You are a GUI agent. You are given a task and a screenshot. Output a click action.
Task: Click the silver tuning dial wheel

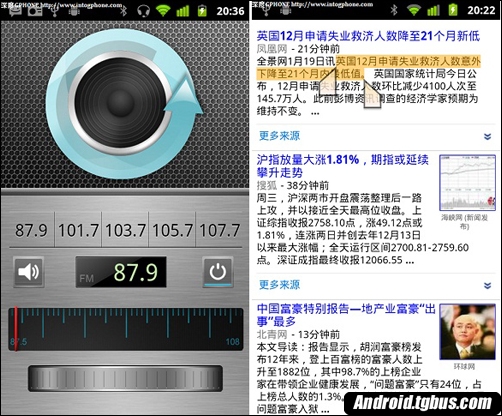[125, 378]
